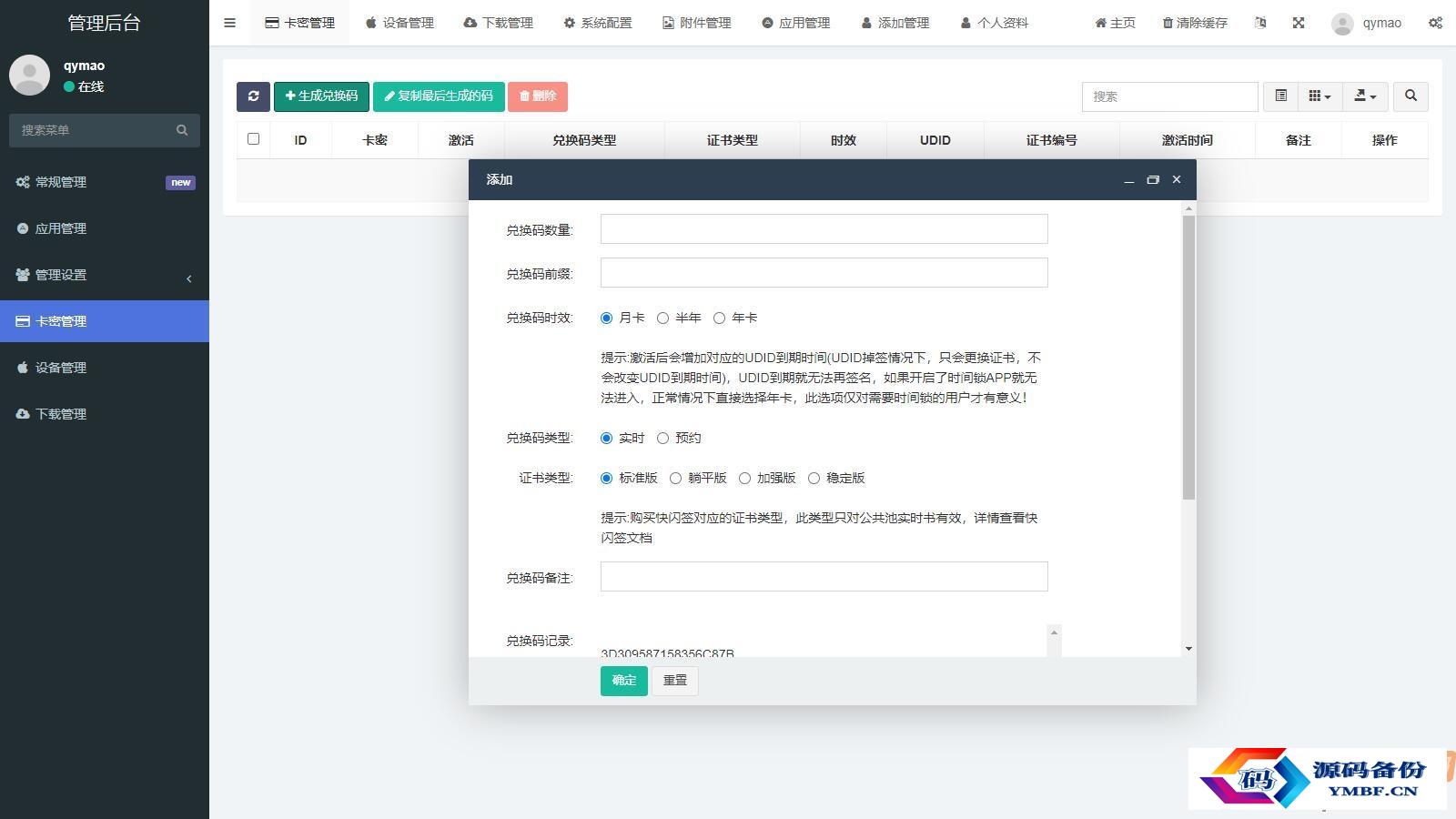The image size is (1456, 819).
Task: Select the 预约 redemption type
Action: tap(662, 438)
